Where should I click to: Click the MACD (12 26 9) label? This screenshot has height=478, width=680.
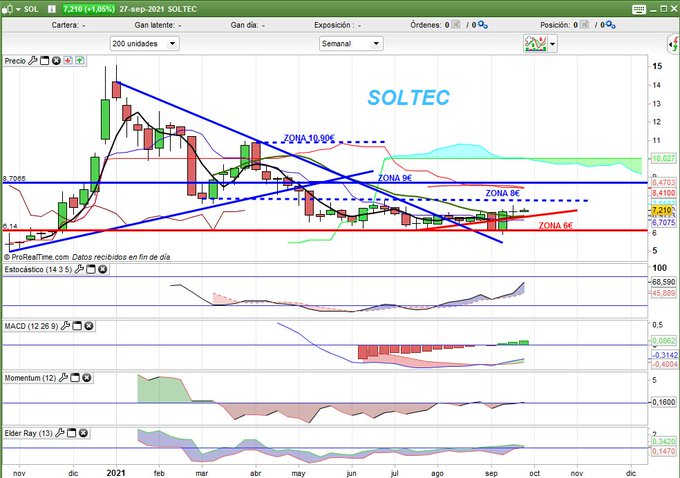click(31, 326)
